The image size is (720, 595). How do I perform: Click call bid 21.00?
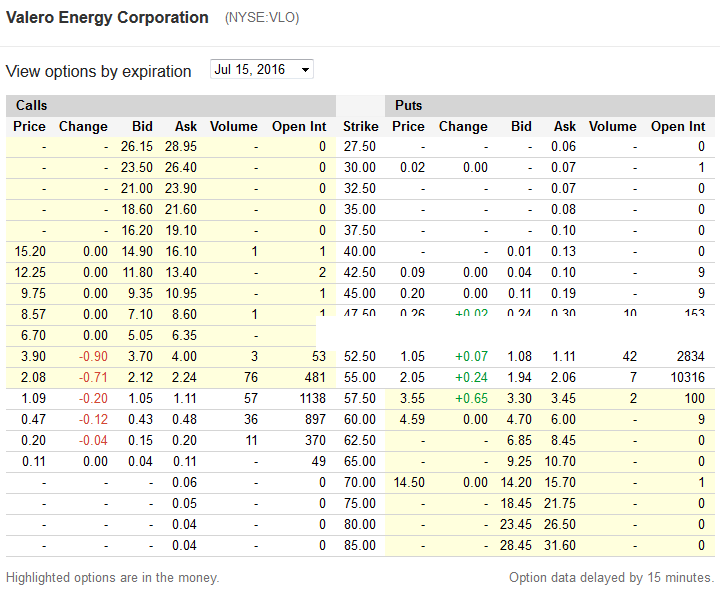[137, 189]
